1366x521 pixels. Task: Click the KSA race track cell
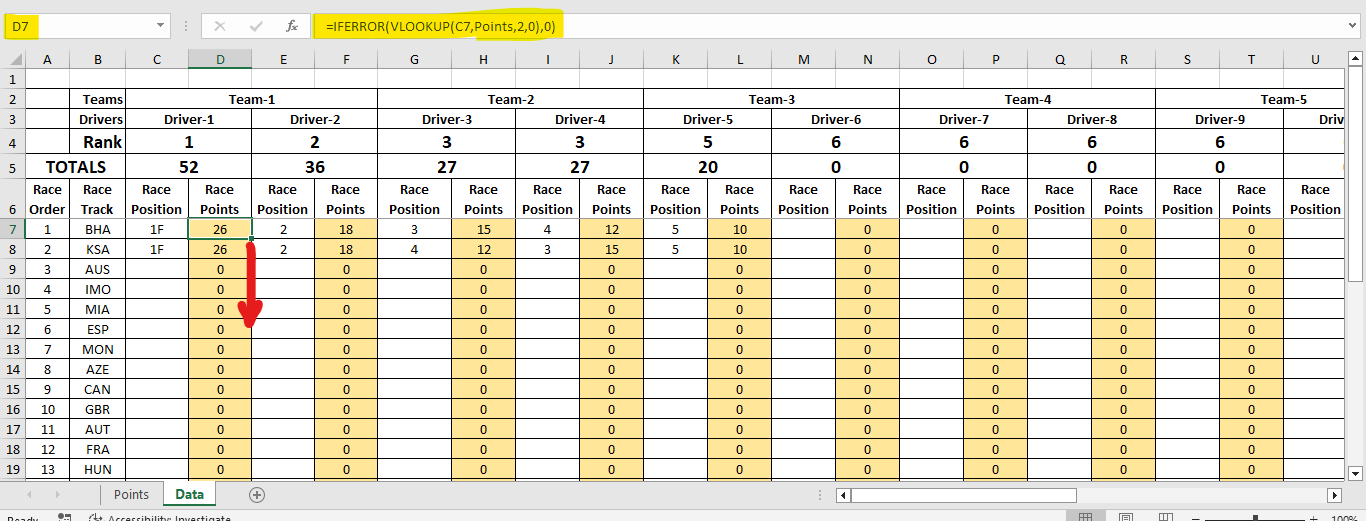coord(98,249)
